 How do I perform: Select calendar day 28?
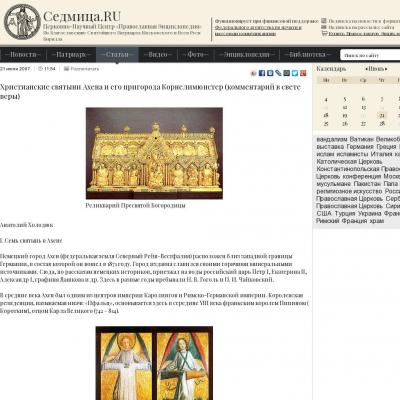[382, 124]
